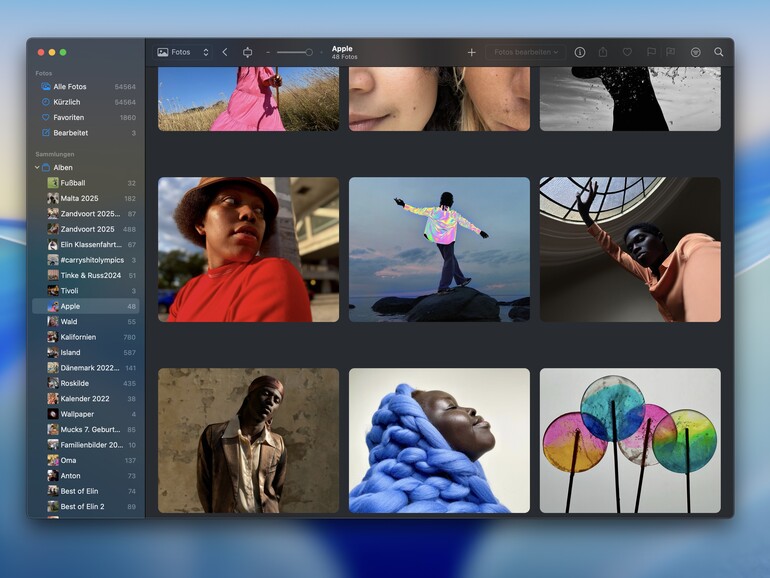This screenshot has width=770, height=578.
Task: Open the Malta 2025 album
Action: 86,198
